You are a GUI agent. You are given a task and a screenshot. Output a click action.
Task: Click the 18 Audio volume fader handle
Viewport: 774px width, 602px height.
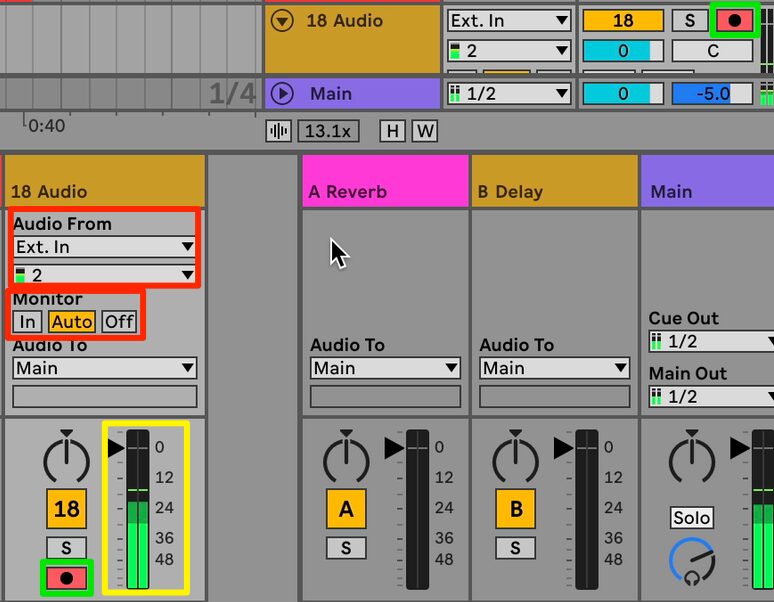pos(116,448)
